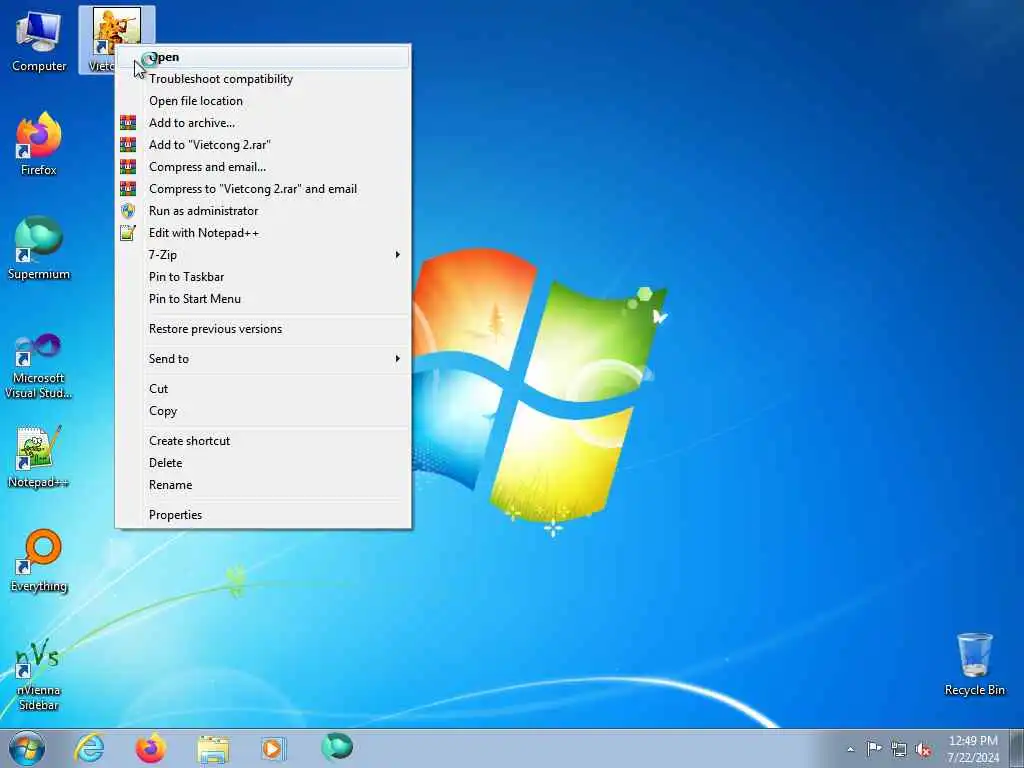Choose Copy in the context menu
The image size is (1024, 768).
(x=264, y=411)
